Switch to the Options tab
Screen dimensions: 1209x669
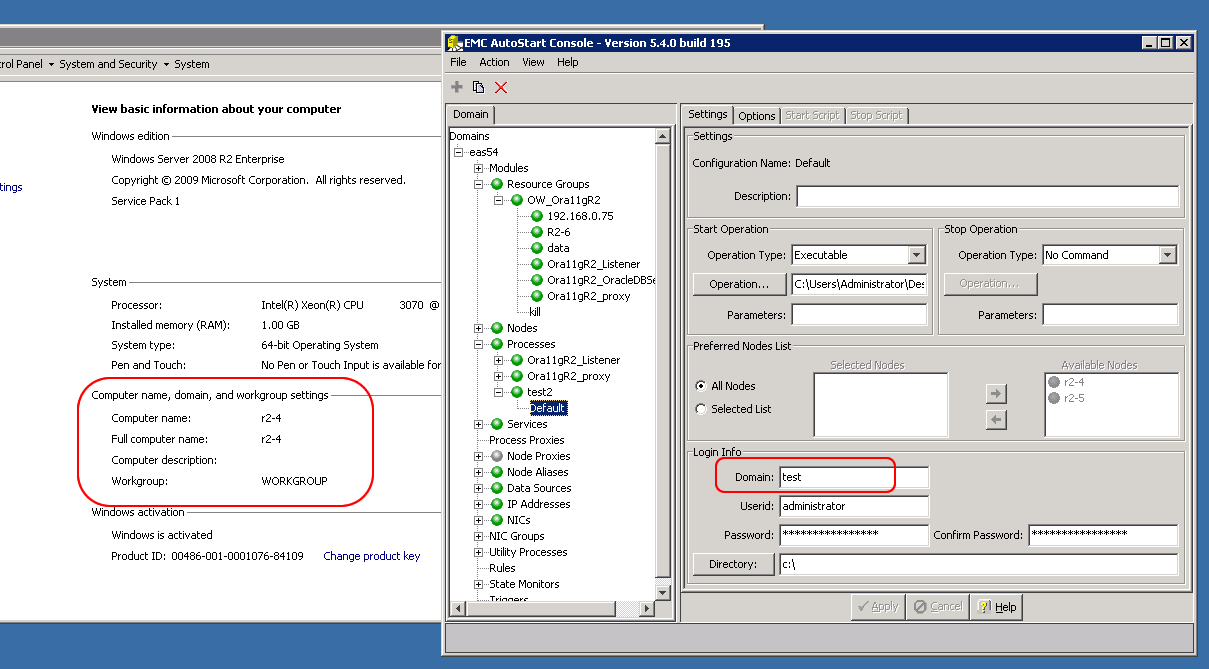(x=757, y=116)
